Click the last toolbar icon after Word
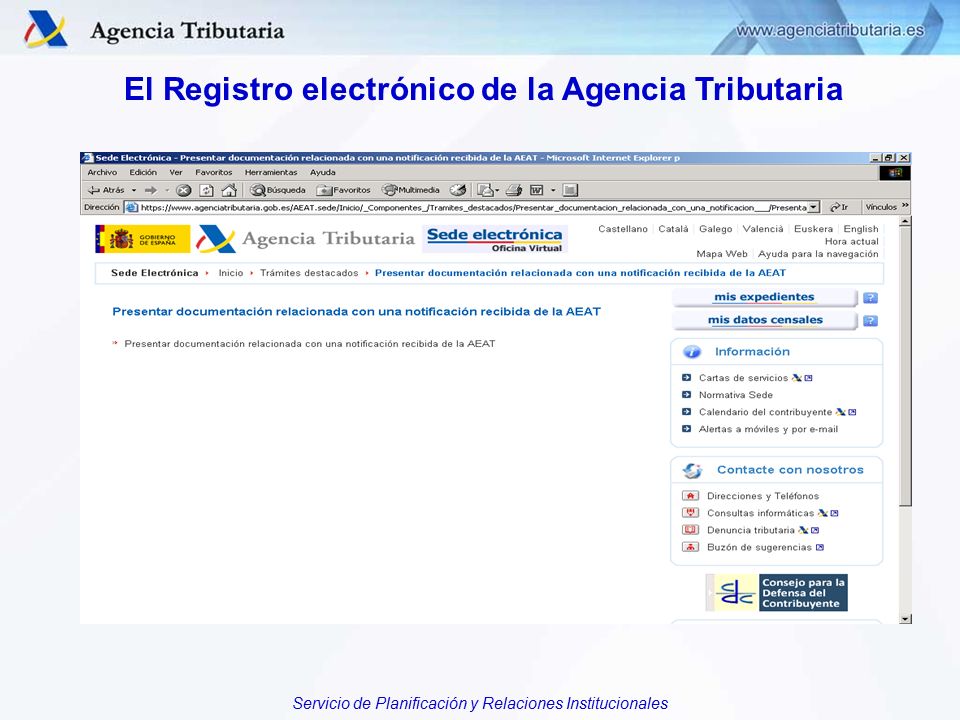This screenshot has width=960, height=720. click(x=570, y=190)
